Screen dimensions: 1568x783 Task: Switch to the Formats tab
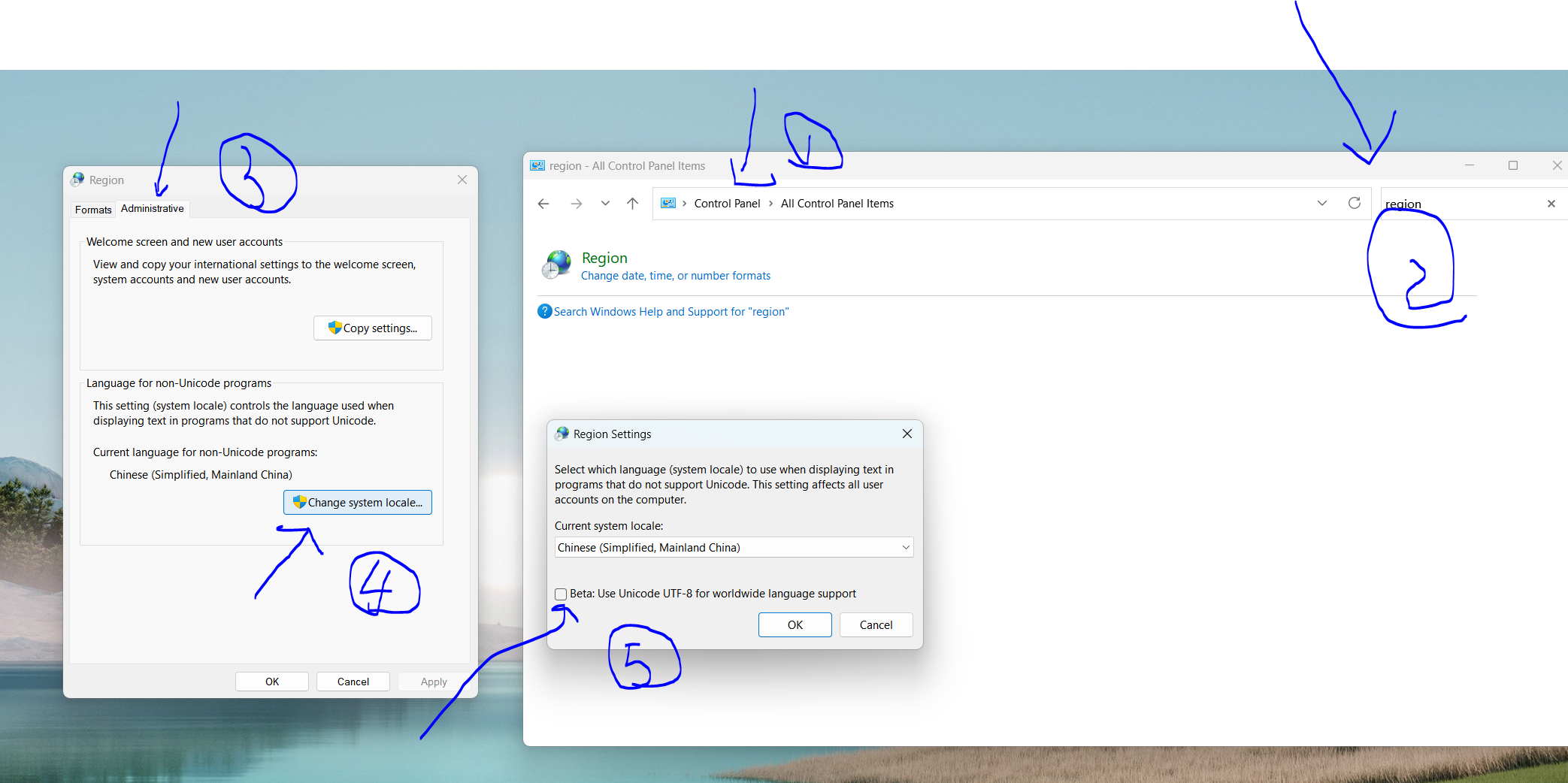coord(92,209)
